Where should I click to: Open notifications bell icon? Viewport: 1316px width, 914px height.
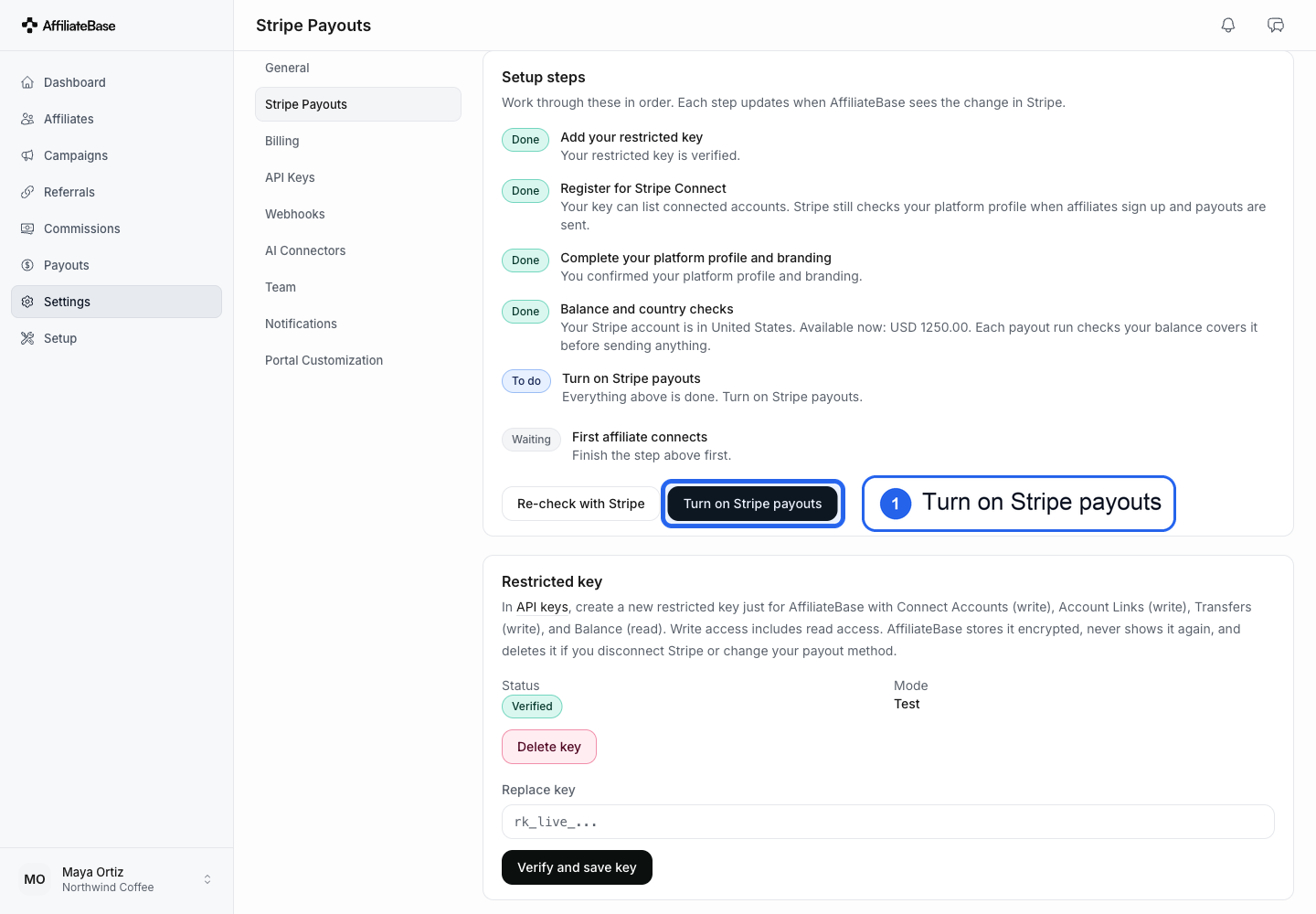pos(1228,26)
